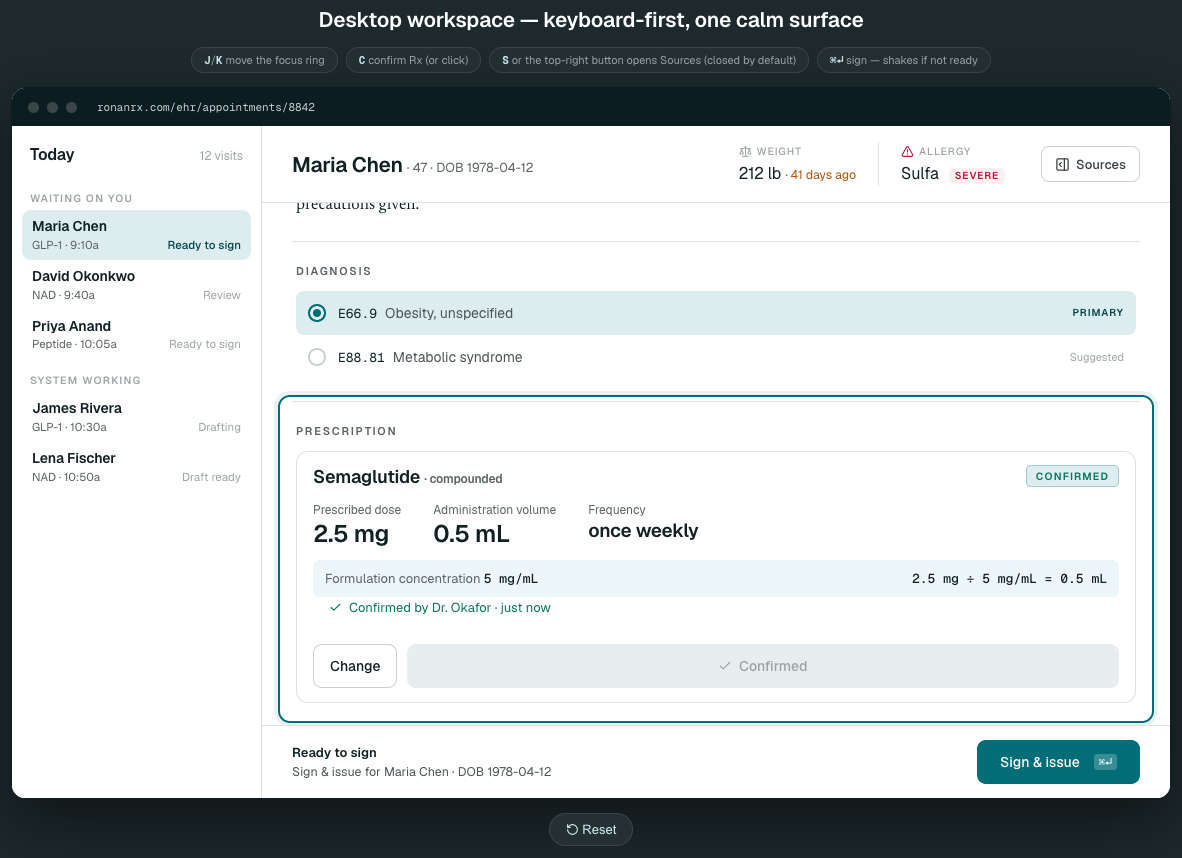This screenshot has width=1182, height=858.
Task: Click the 41 days ago weight note
Action: pos(823,175)
